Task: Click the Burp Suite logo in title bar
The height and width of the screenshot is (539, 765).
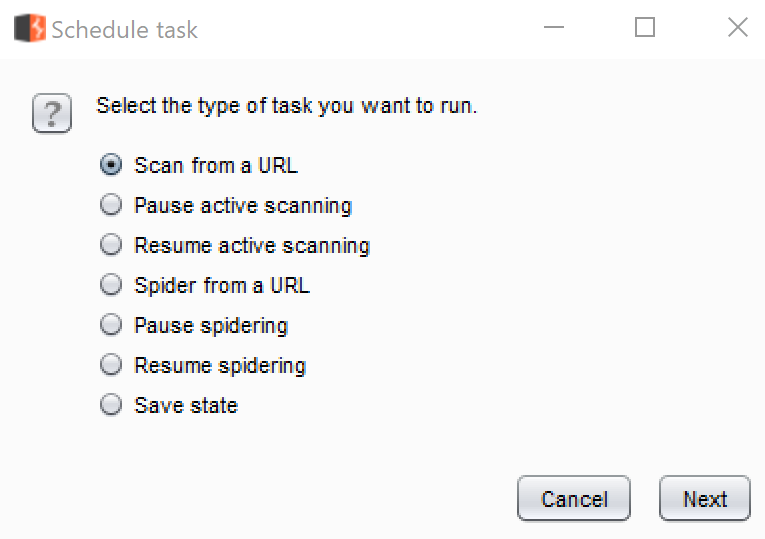Action: [30, 28]
